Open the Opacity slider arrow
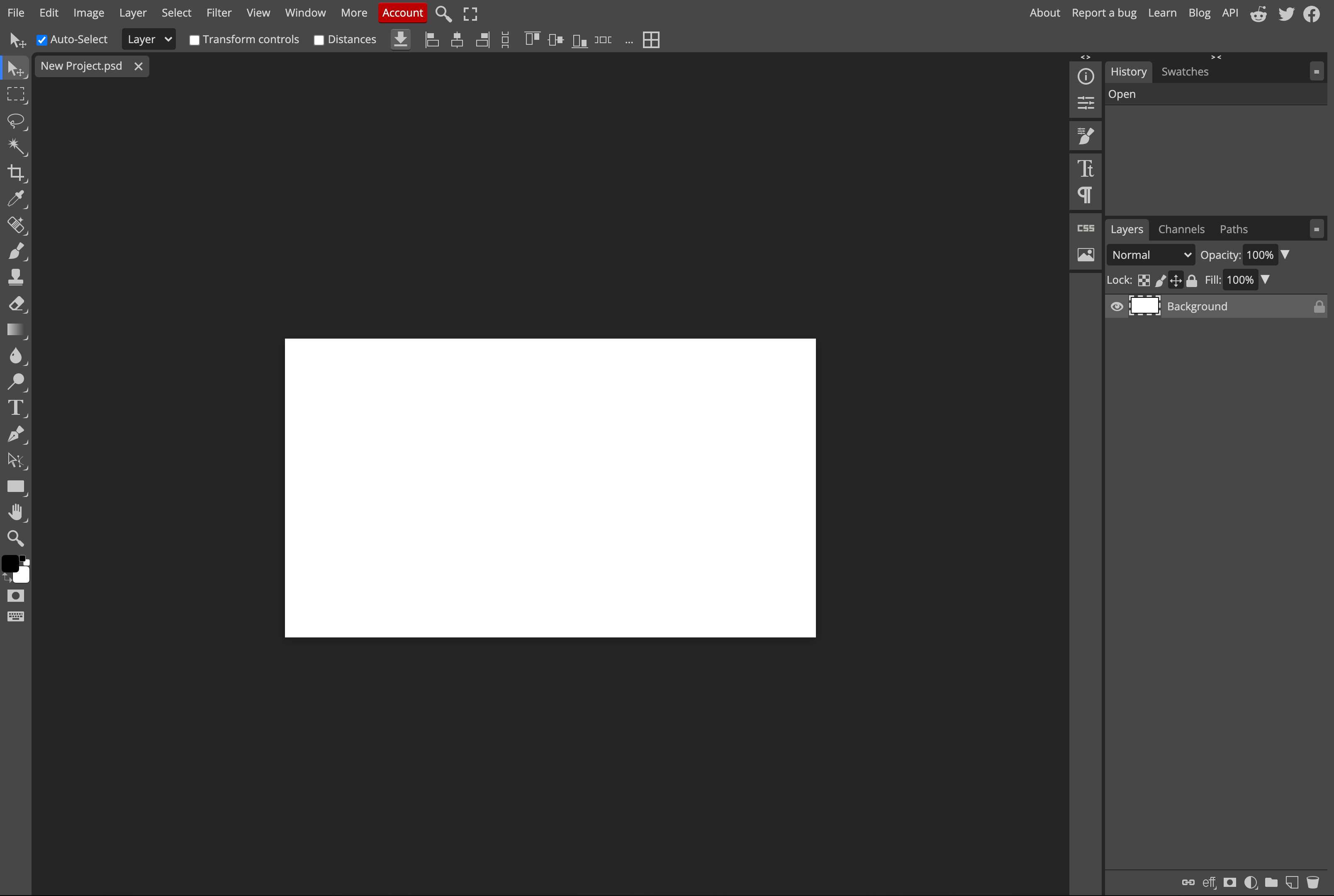Viewport: 1334px width, 896px height. pyautogui.click(x=1285, y=254)
